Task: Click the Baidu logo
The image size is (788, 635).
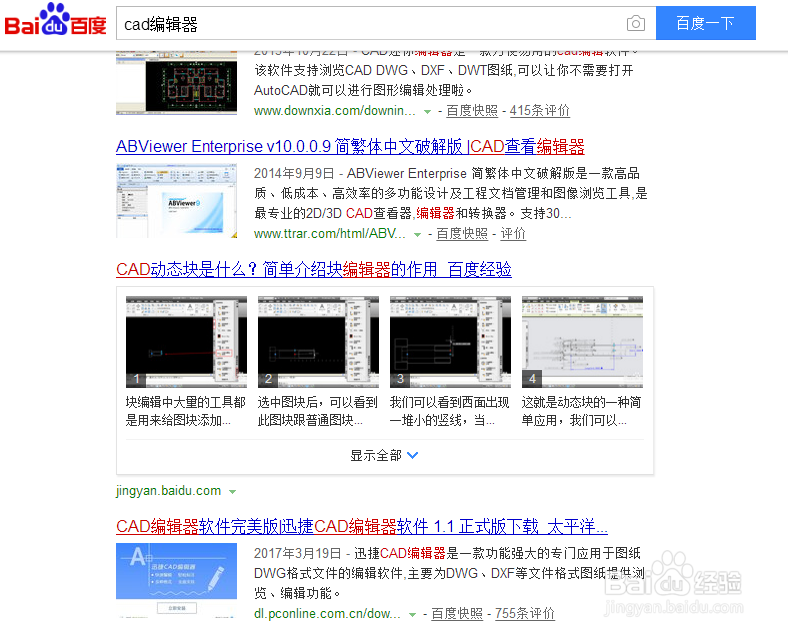Action: 55,20
